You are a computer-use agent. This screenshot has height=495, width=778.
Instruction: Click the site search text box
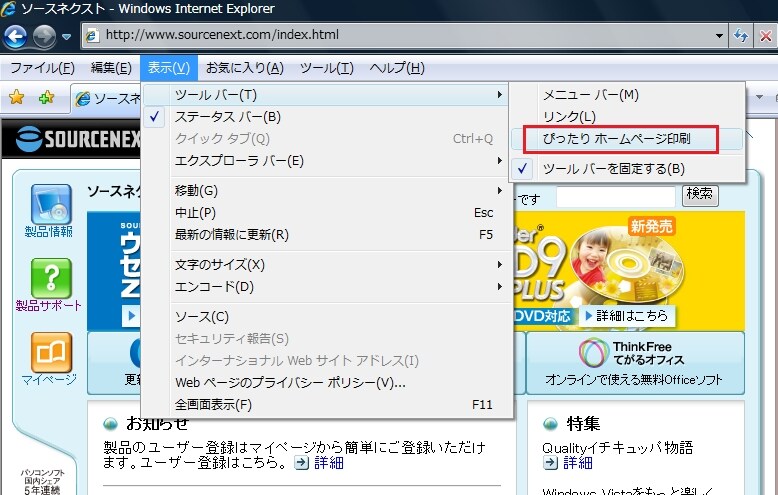click(615, 196)
